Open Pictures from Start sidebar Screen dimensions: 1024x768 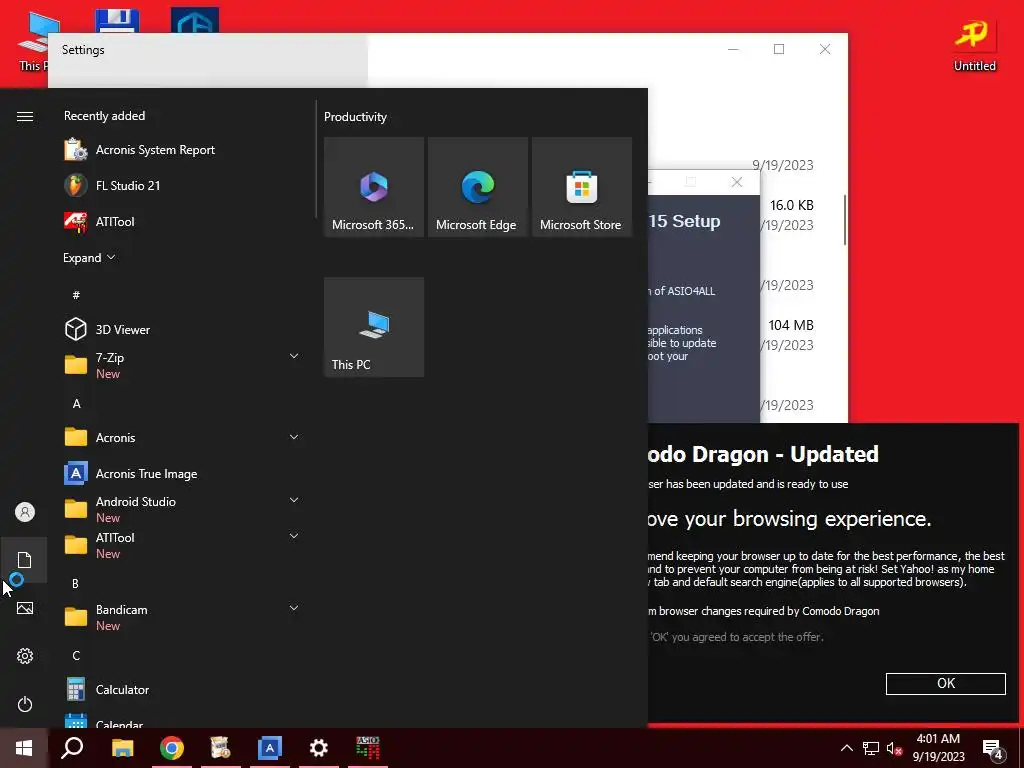coord(25,608)
